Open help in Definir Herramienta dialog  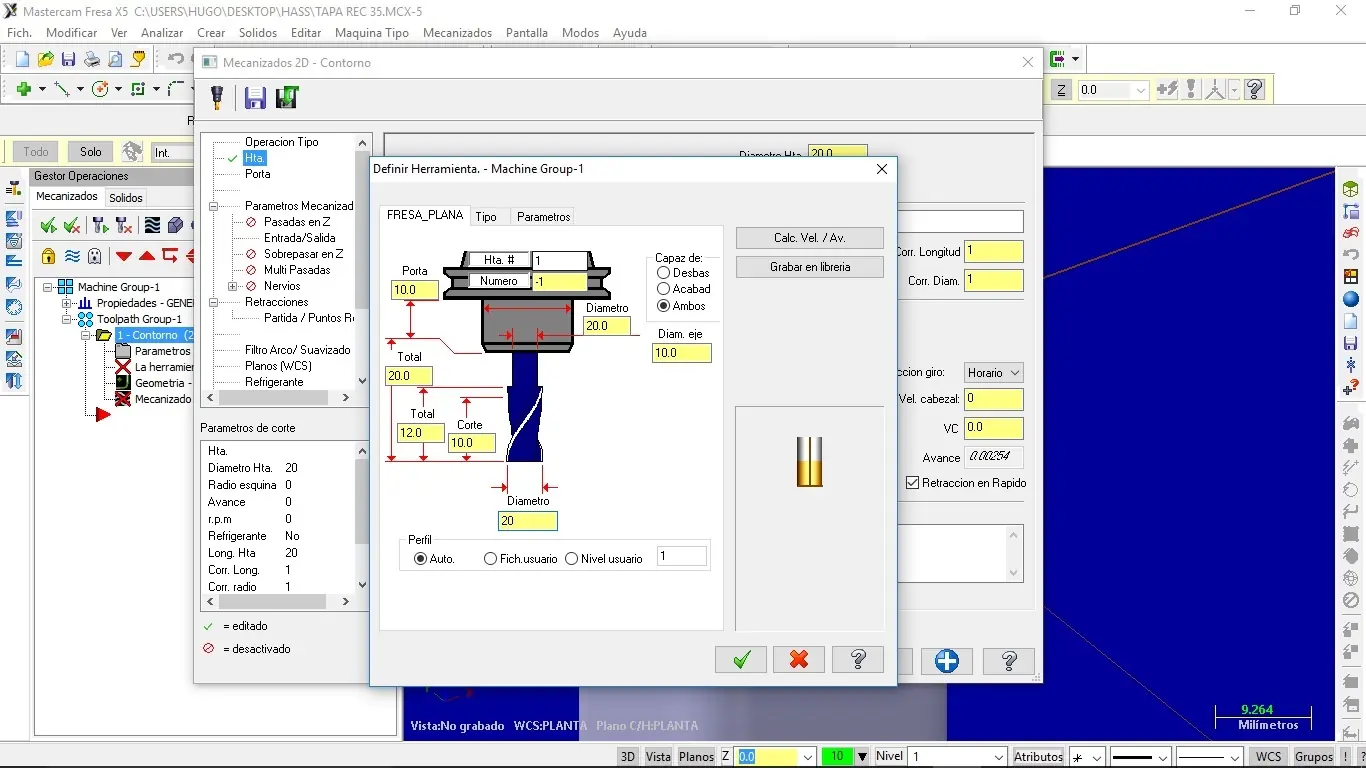tap(858, 660)
